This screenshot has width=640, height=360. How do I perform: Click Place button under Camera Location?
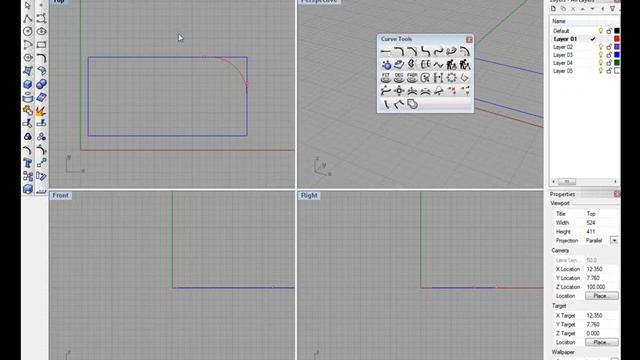click(601, 296)
